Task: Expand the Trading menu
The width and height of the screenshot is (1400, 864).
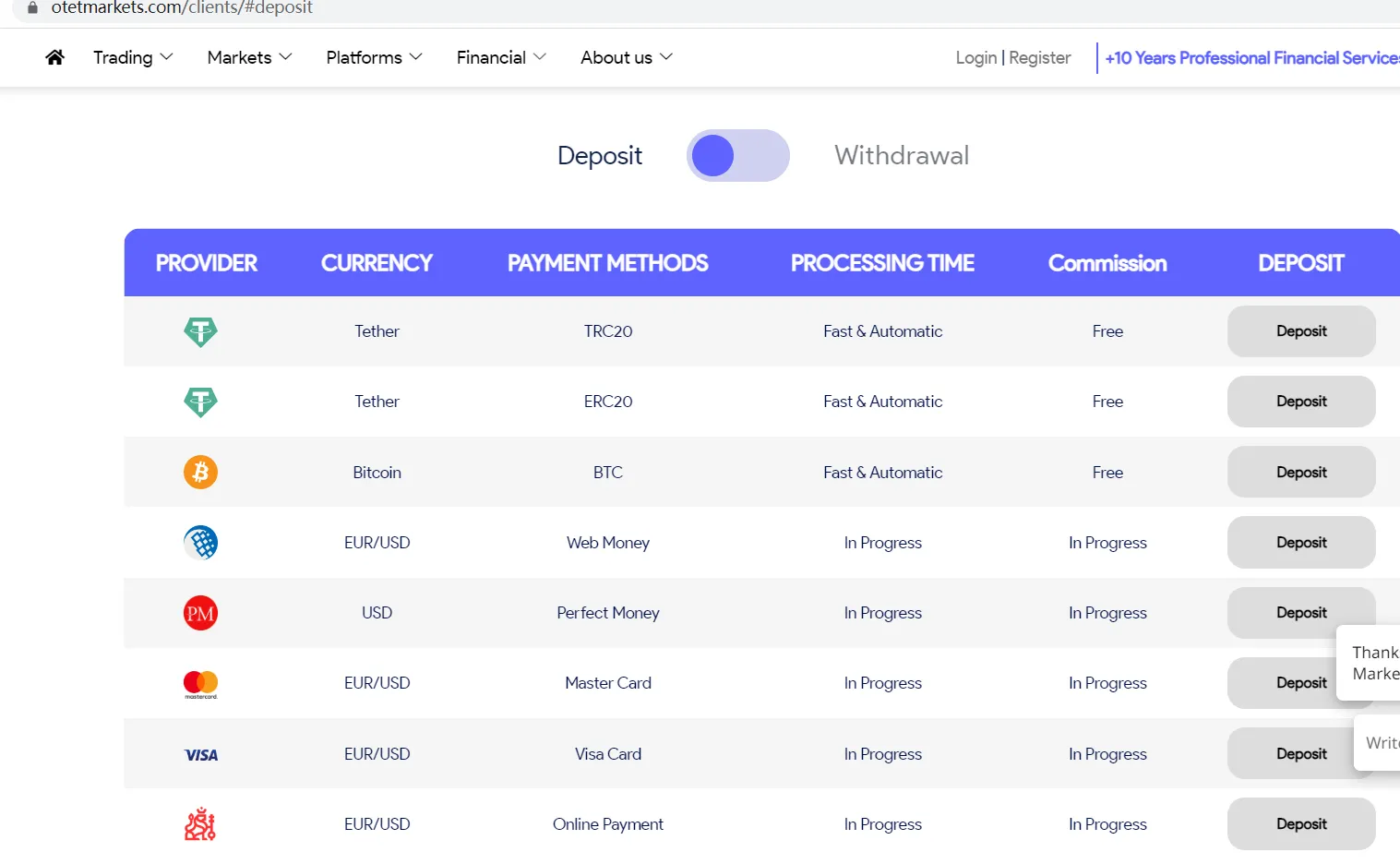Action: tap(133, 57)
